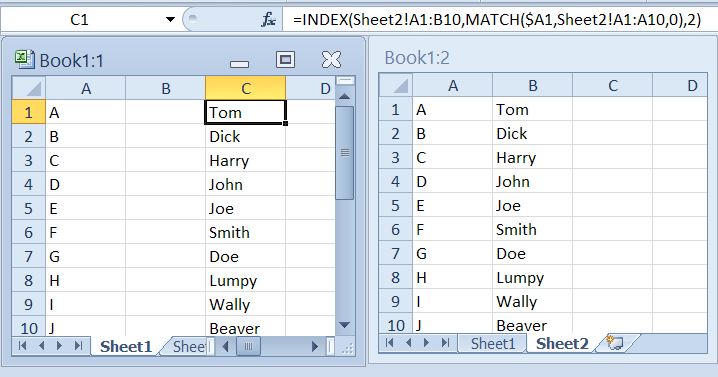Select cell with Wally in Book1:1
Screen dimensions: 718x377
click(x=245, y=305)
